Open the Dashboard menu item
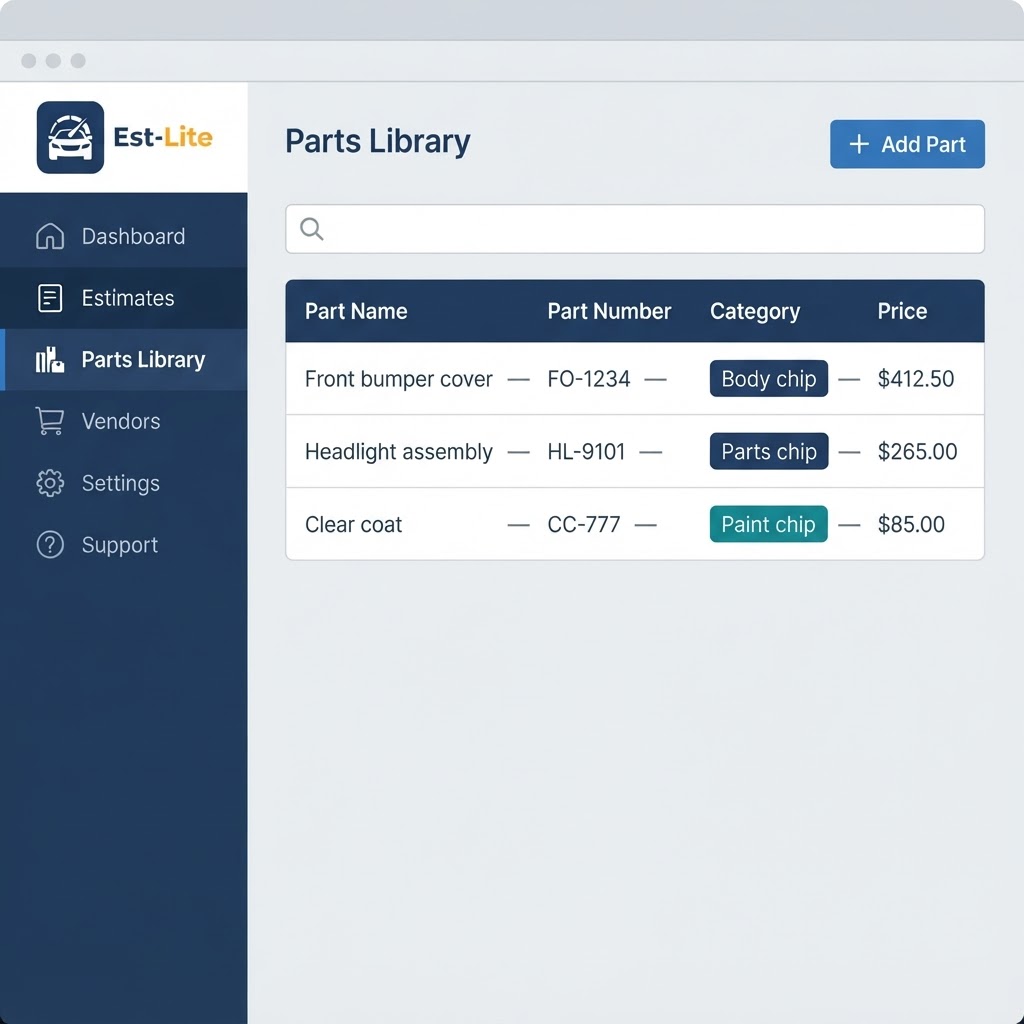 point(123,236)
